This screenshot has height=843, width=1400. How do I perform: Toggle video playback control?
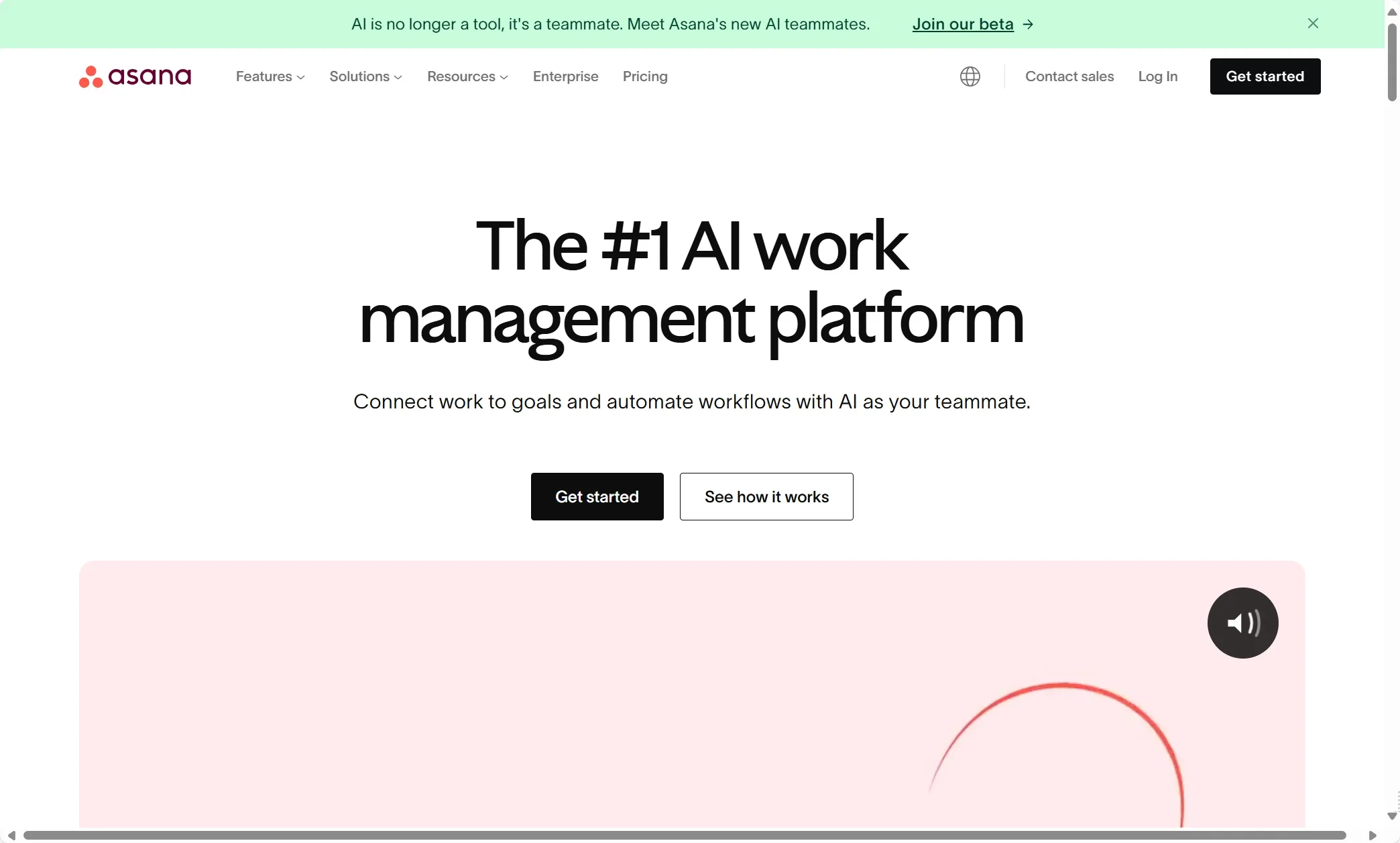click(x=1243, y=622)
